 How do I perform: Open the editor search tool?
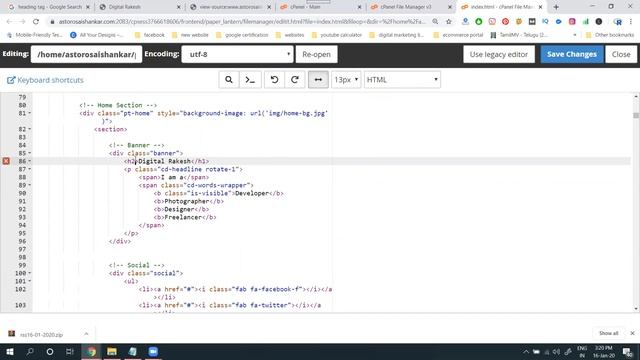point(229,80)
